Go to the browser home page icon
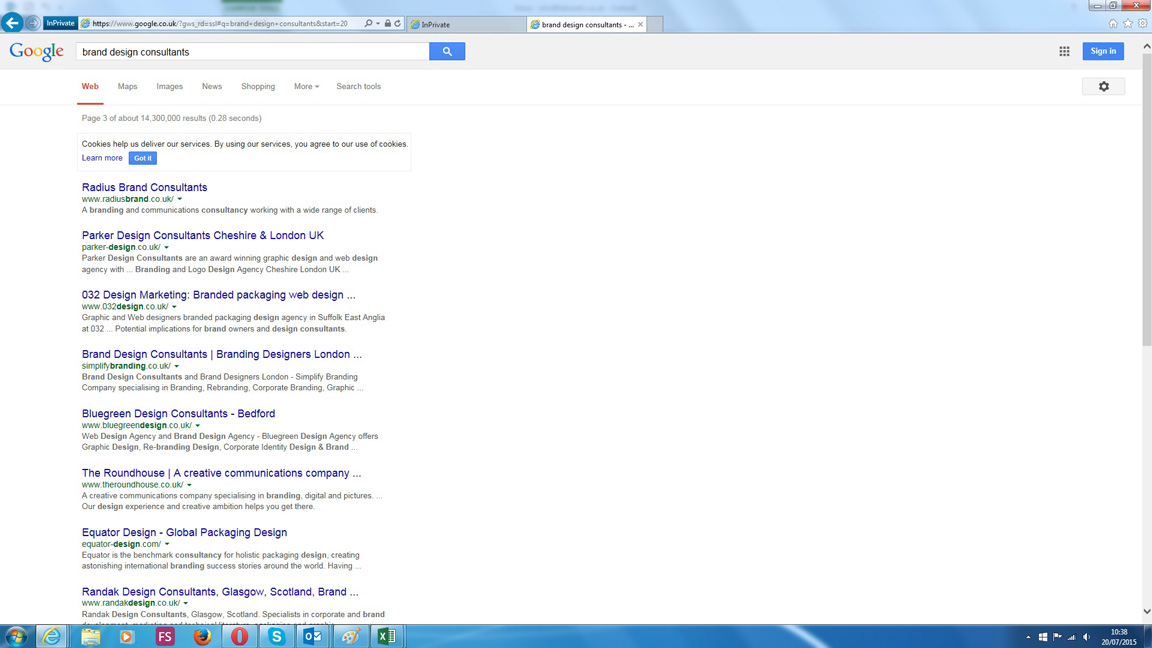The height and width of the screenshot is (648, 1152). pyautogui.click(x=1113, y=23)
